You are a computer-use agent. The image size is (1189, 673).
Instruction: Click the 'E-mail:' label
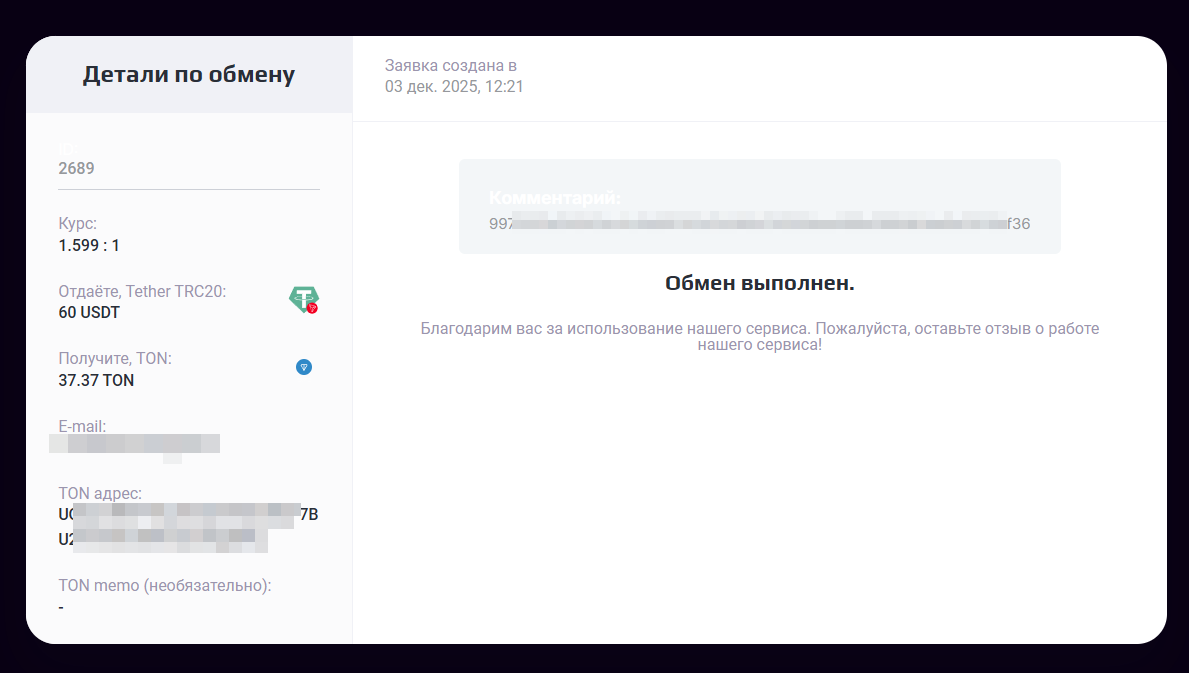(82, 427)
